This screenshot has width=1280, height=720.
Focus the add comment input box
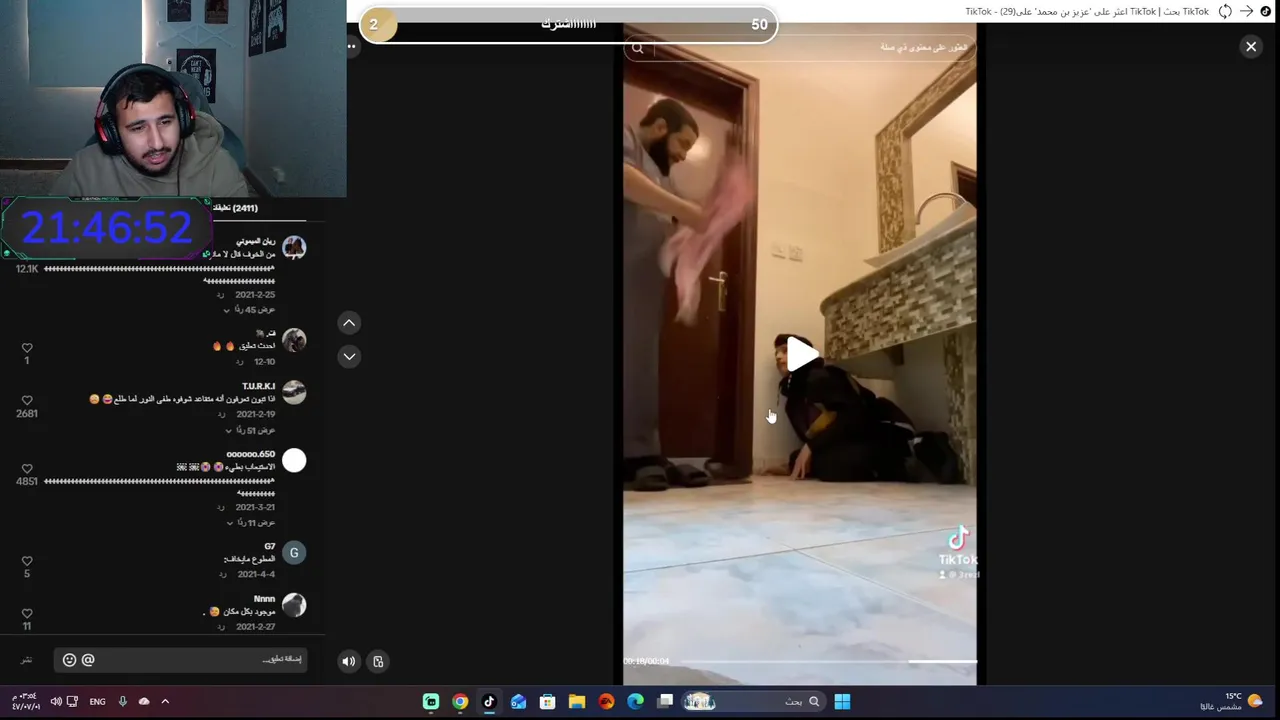point(180,659)
